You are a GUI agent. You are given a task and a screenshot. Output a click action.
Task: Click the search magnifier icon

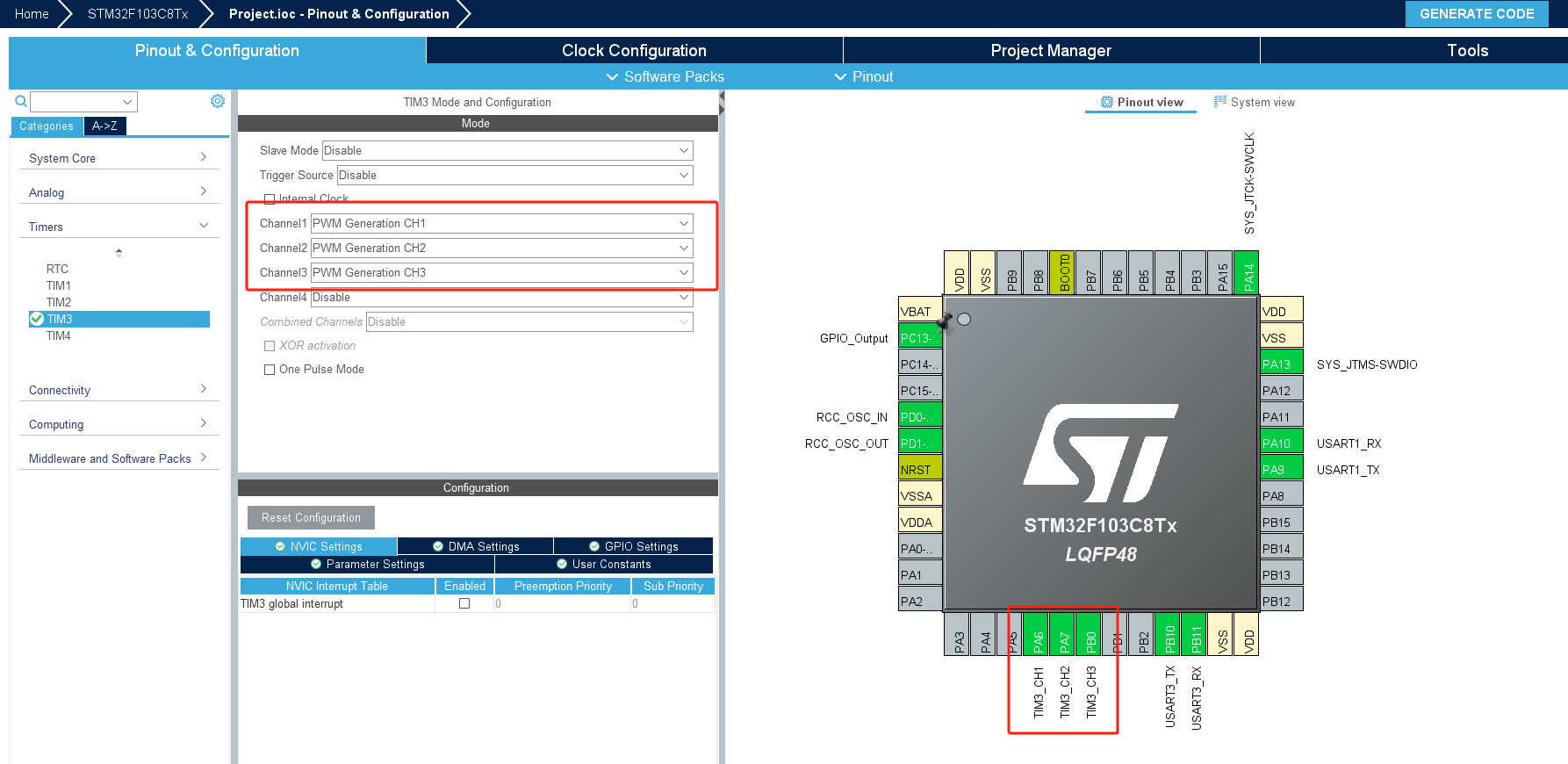tap(21, 102)
